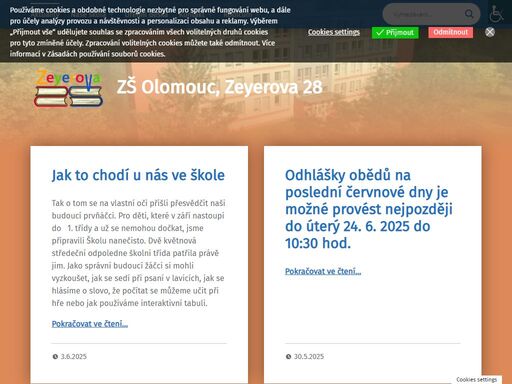Viewport: 512px width, 384px height.
Task: Open the Cookies settings tab at bottom corner
Action: pos(477,379)
